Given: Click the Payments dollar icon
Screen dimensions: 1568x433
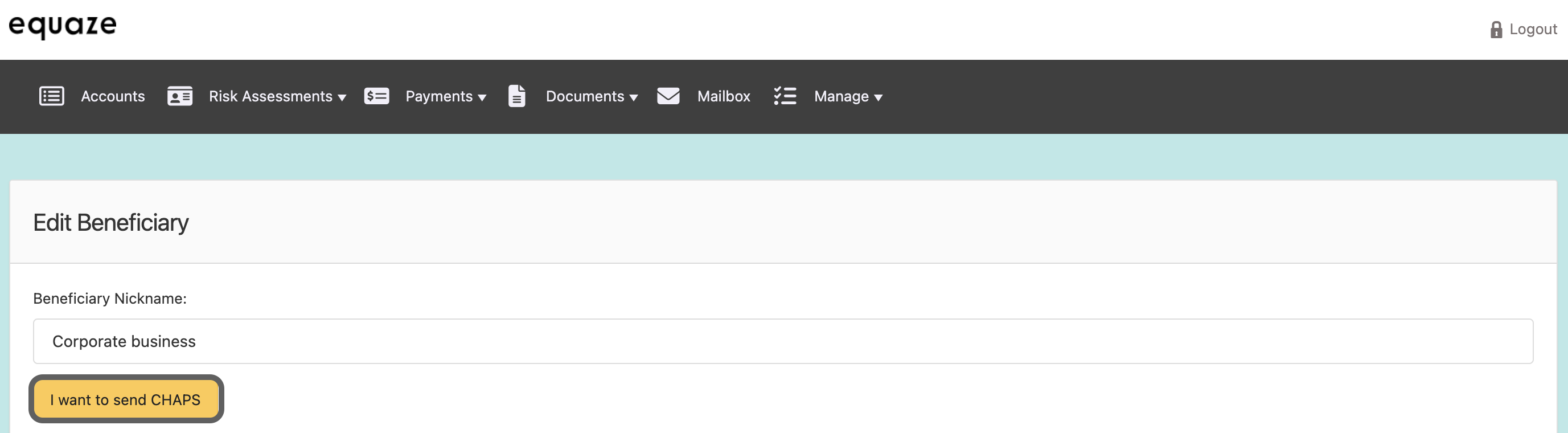Looking at the screenshot, I should (x=376, y=96).
